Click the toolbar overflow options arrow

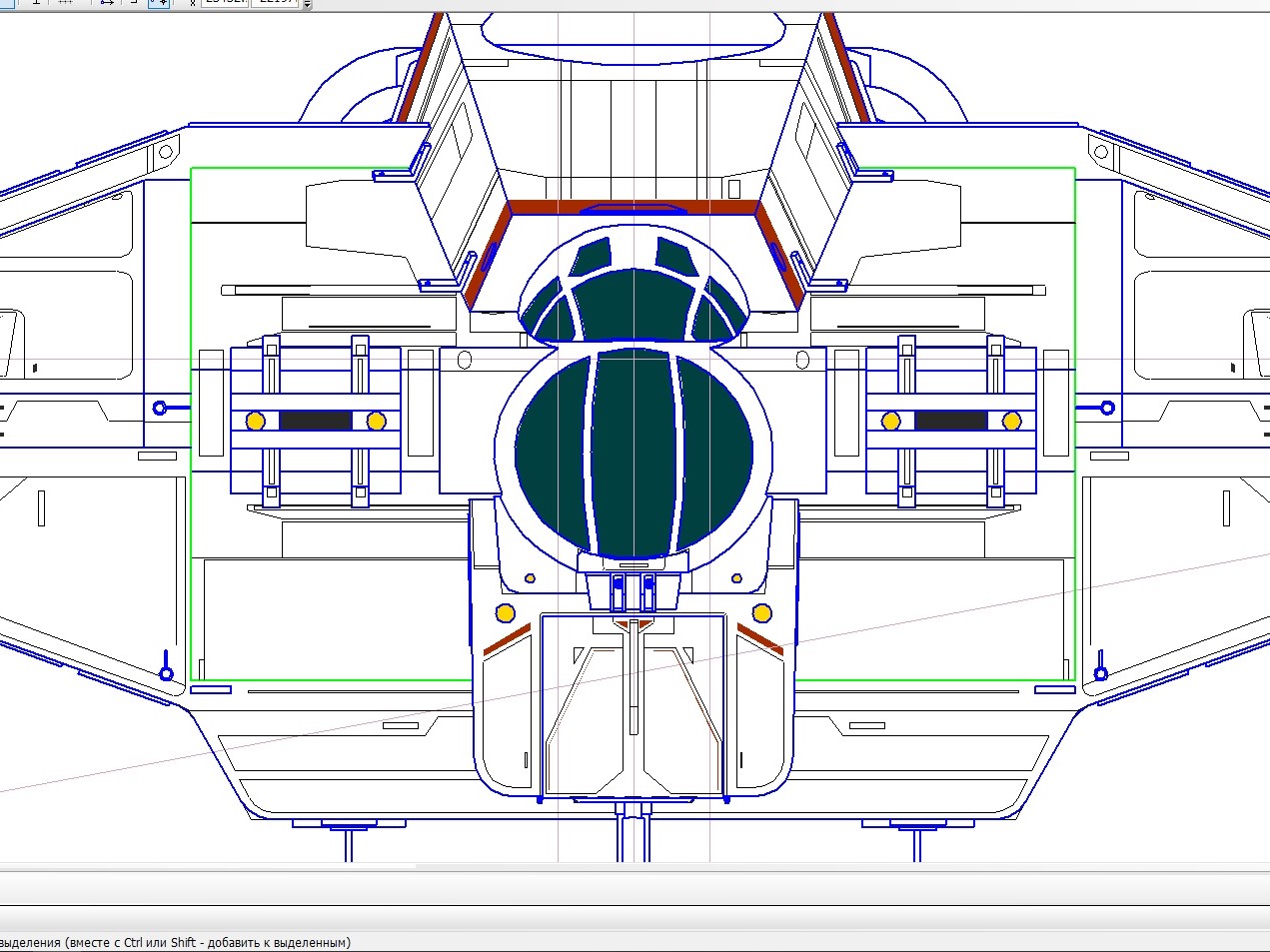tap(307, 5)
